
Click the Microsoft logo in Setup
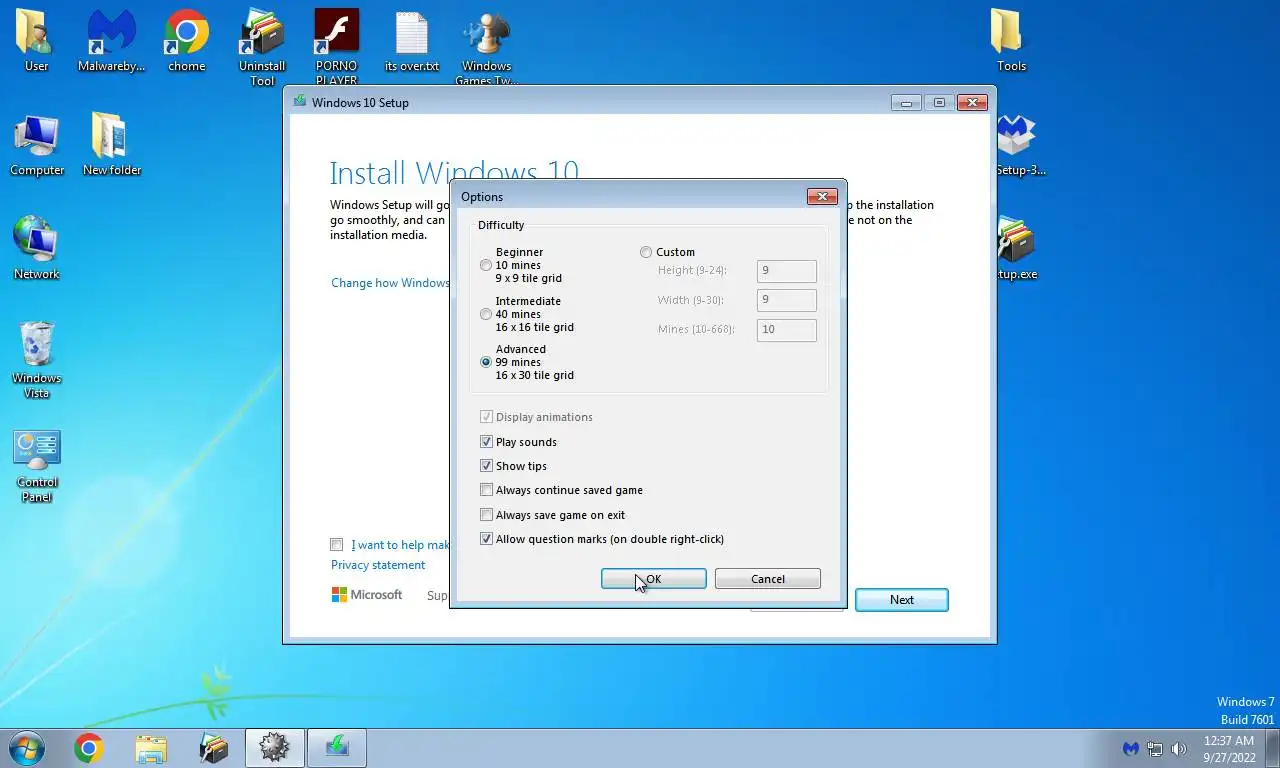[367, 595]
